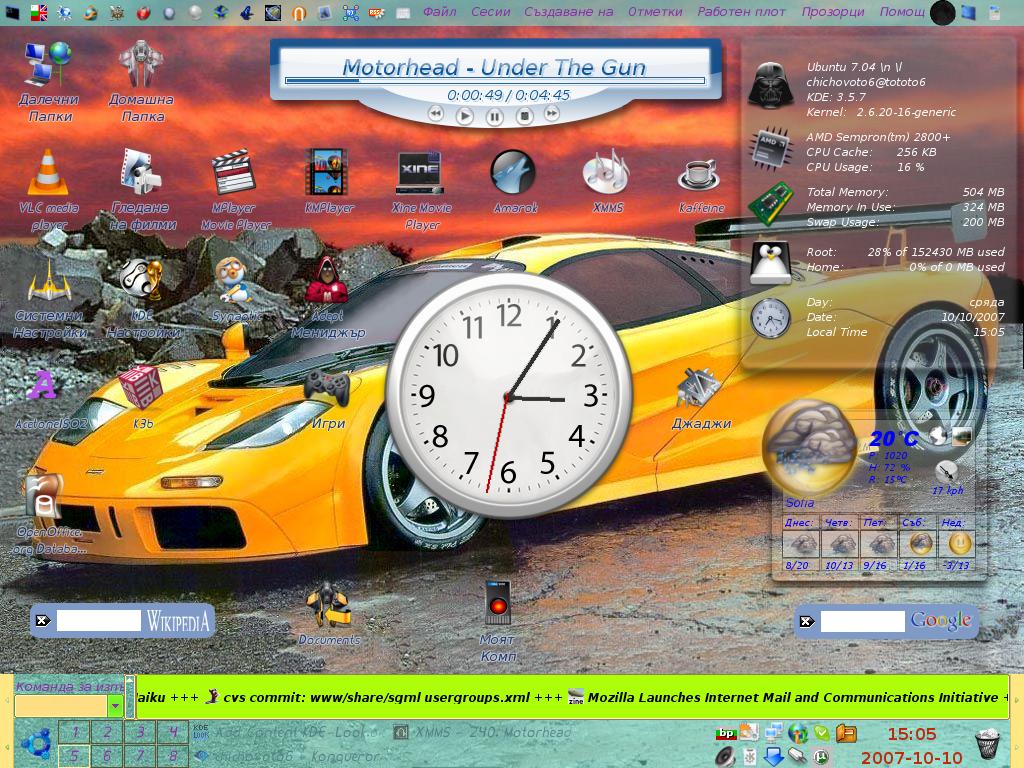The width and height of the screenshot is (1024, 768).
Task: Pause the Motorhead track
Action: pos(494,117)
